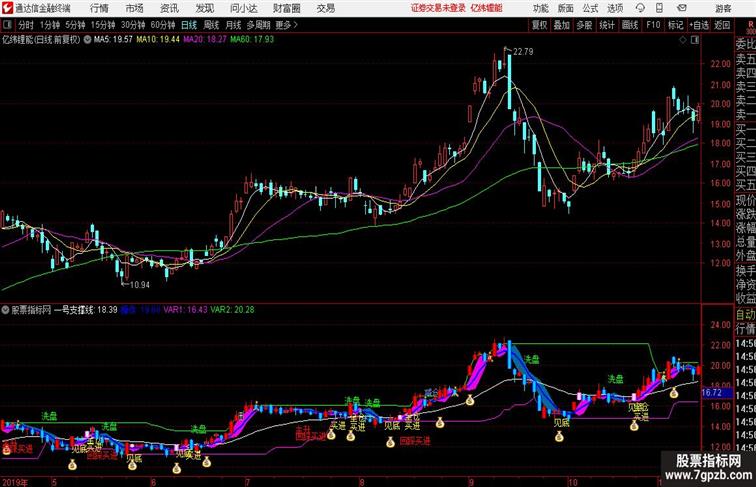Click the 标记 mark button
Screen dimensions: 756x487
(x=675, y=25)
